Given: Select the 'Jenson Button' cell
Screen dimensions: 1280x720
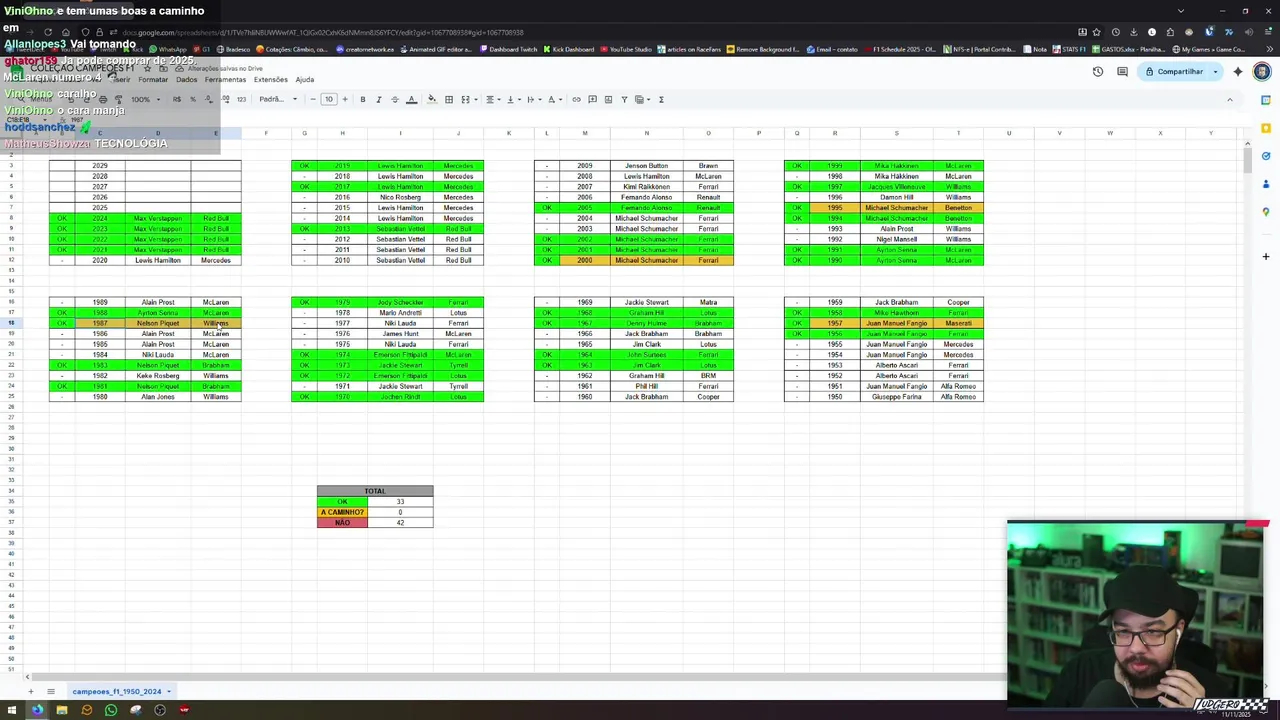Looking at the screenshot, I should point(646,165).
